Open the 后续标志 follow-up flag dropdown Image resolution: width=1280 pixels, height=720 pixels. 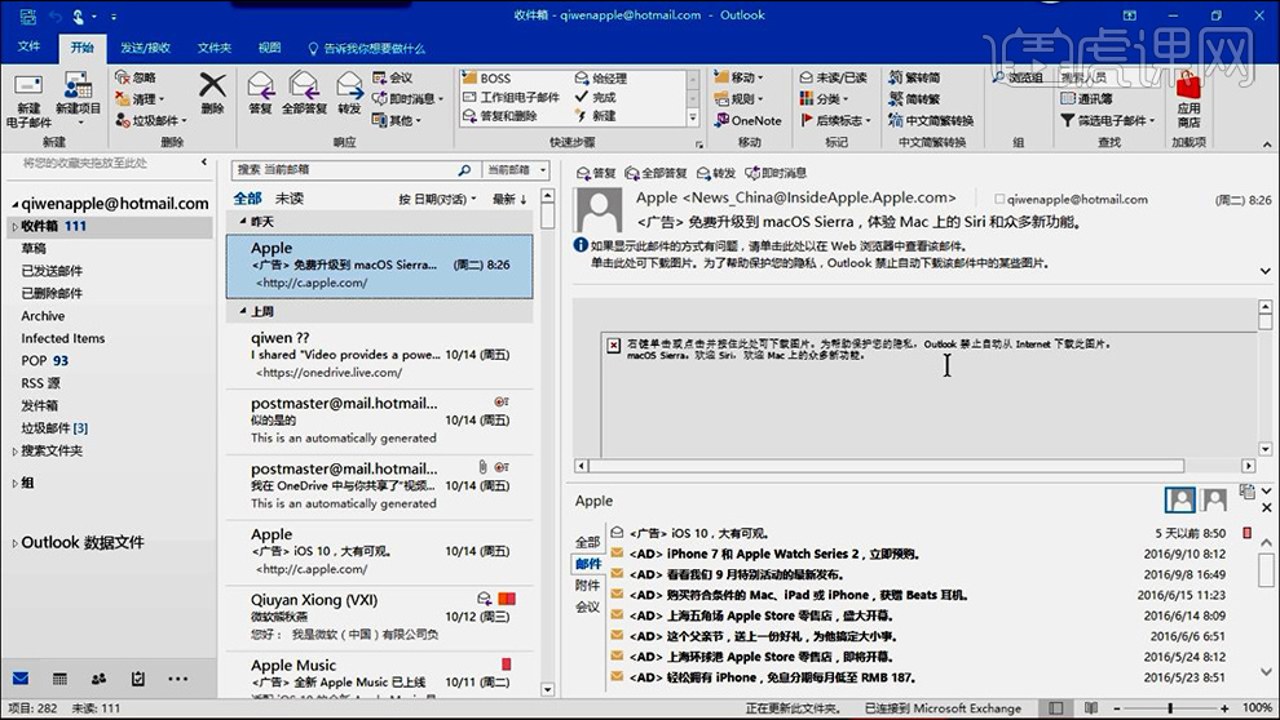pos(836,120)
